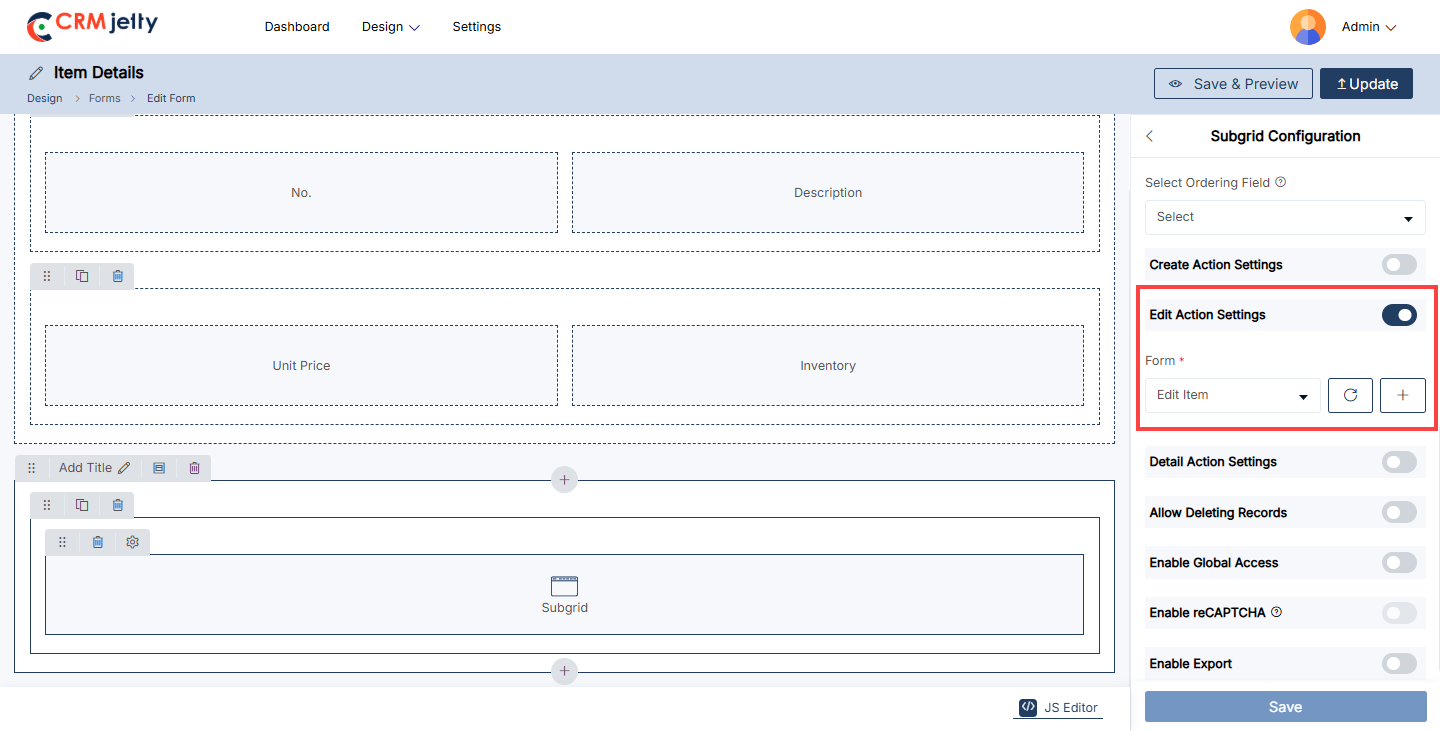This screenshot has height=731, width=1440.
Task: Click the Forms breadcrumb link
Action: tap(104, 98)
